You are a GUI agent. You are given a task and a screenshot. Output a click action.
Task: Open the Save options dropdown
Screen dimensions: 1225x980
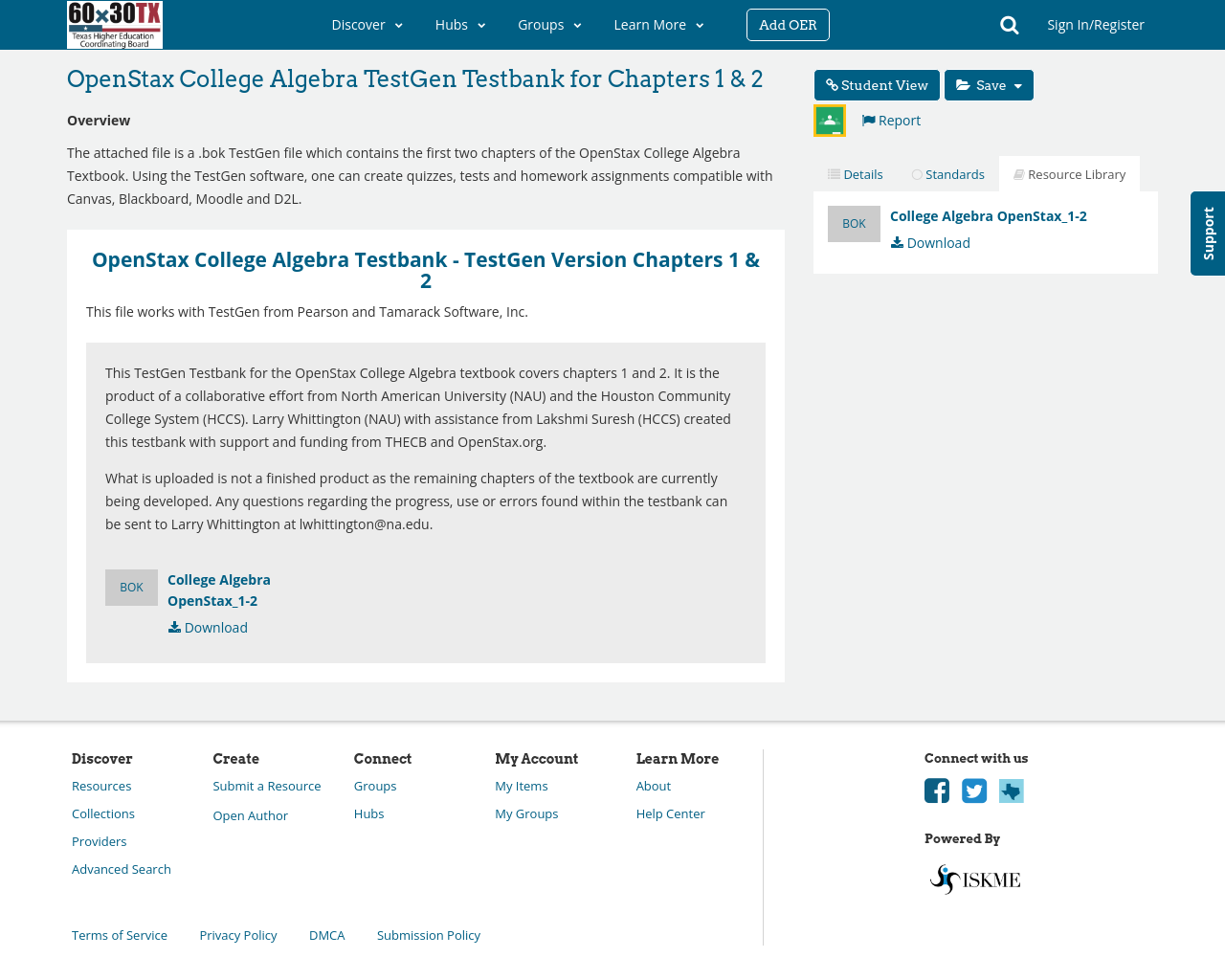(x=989, y=83)
